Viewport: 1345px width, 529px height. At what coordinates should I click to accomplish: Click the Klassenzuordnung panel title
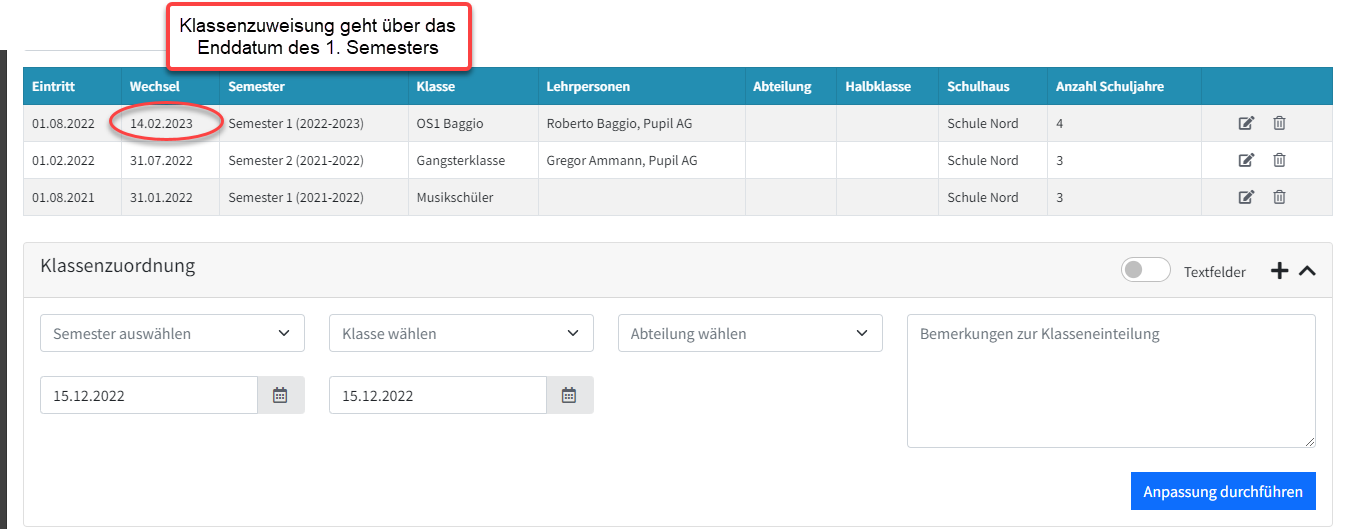click(x=118, y=266)
